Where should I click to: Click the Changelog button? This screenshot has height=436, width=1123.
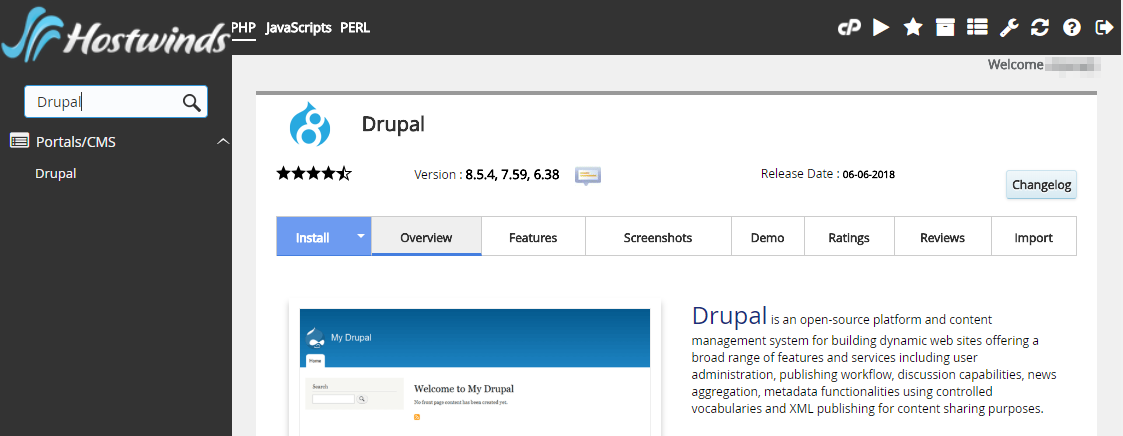[1041, 185]
